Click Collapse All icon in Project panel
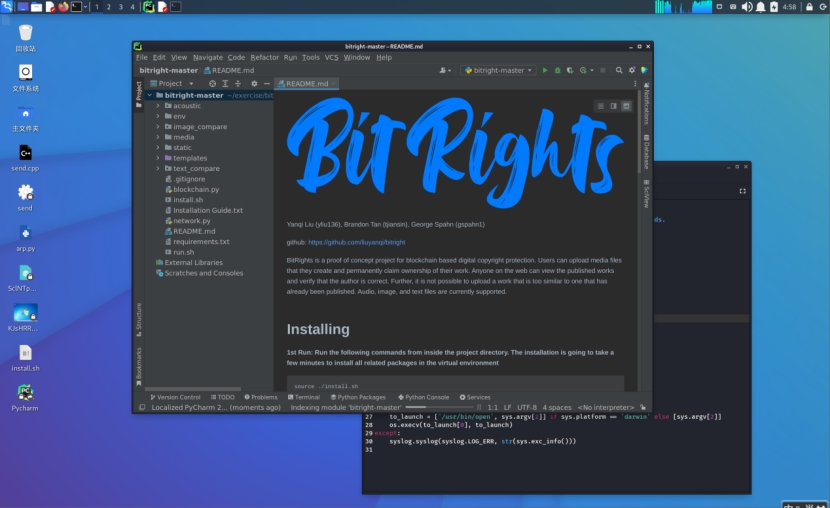The width and height of the screenshot is (830, 508). (238, 84)
